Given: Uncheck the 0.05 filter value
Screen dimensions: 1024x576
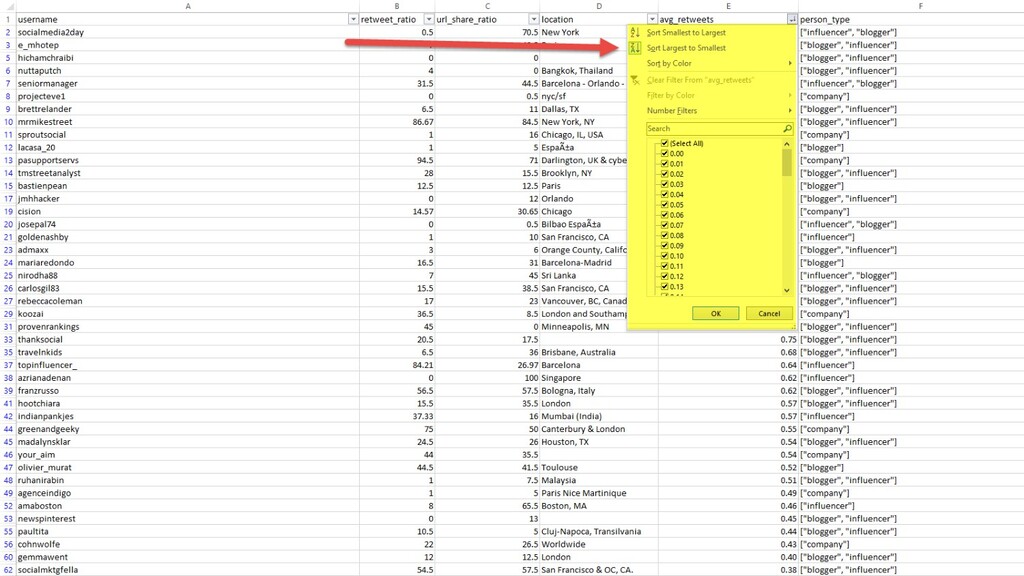Looking at the screenshot, I should (664, 204).
